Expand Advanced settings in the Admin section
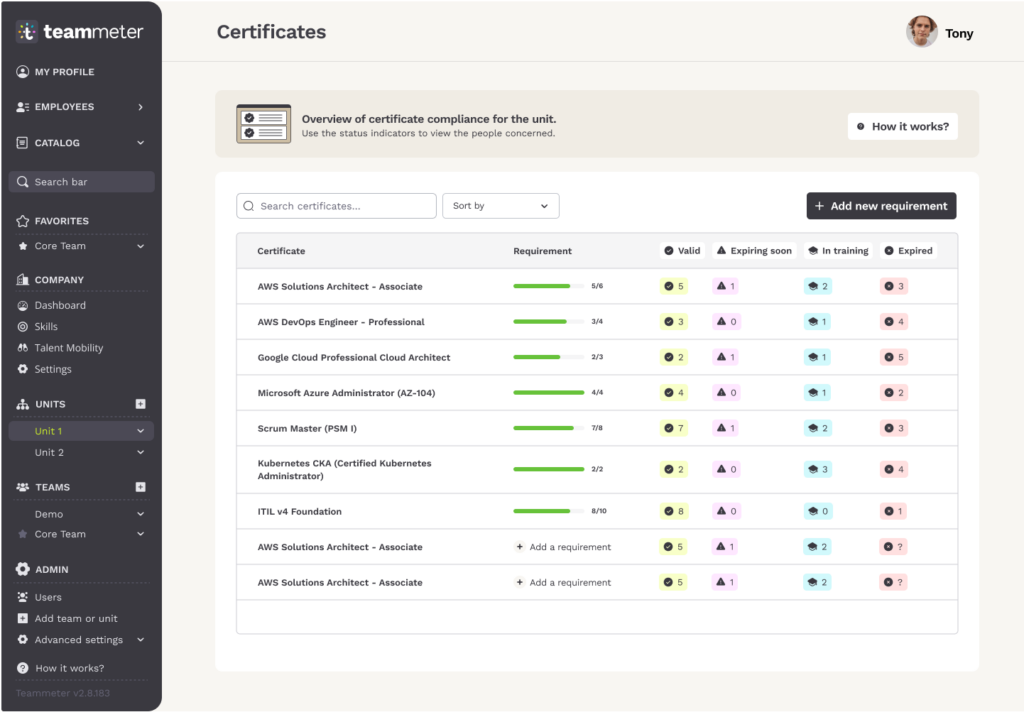Screen dimensions: 1024x712 click(x=140, y=640)
